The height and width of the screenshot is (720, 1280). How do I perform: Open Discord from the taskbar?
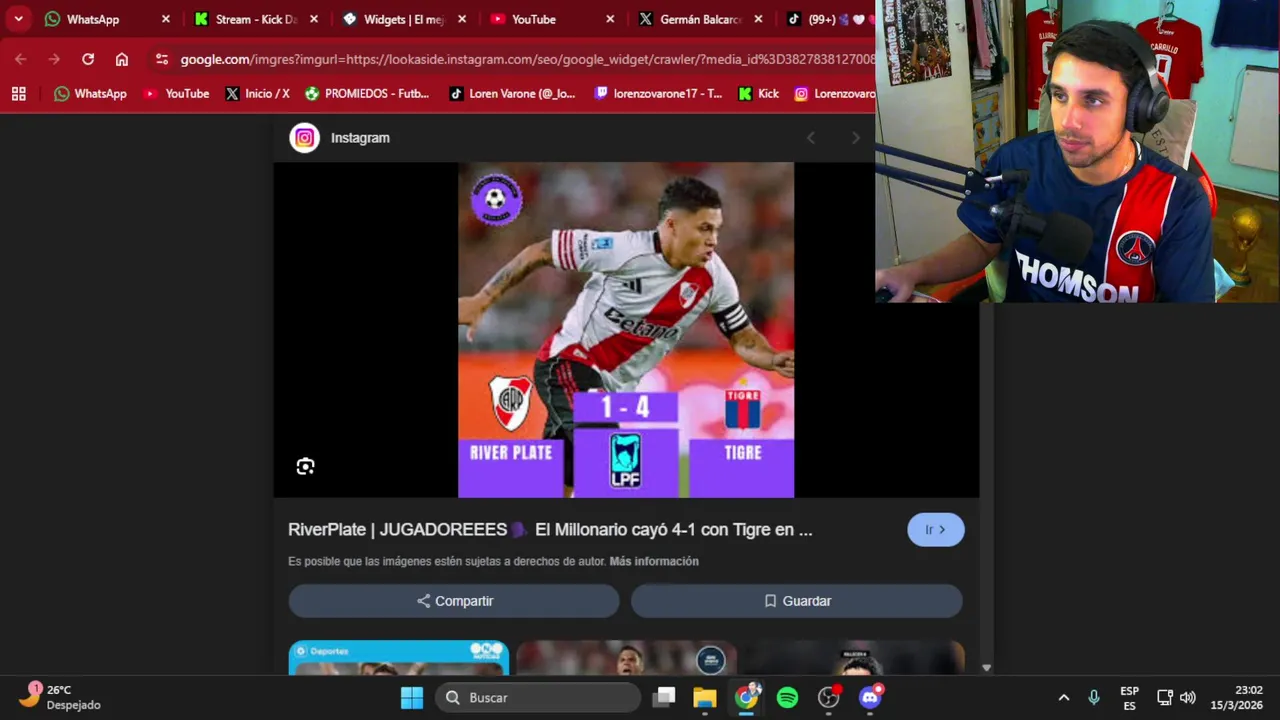[x=870, y=698]
